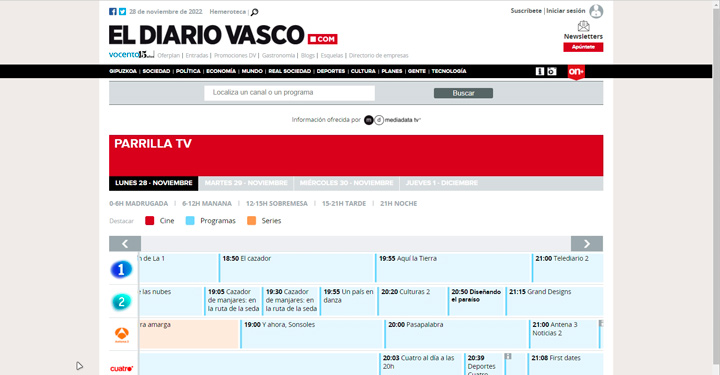The image size is (720, 375).
Task: Open 21:00 Telediario 2 program
Action: 568,268
